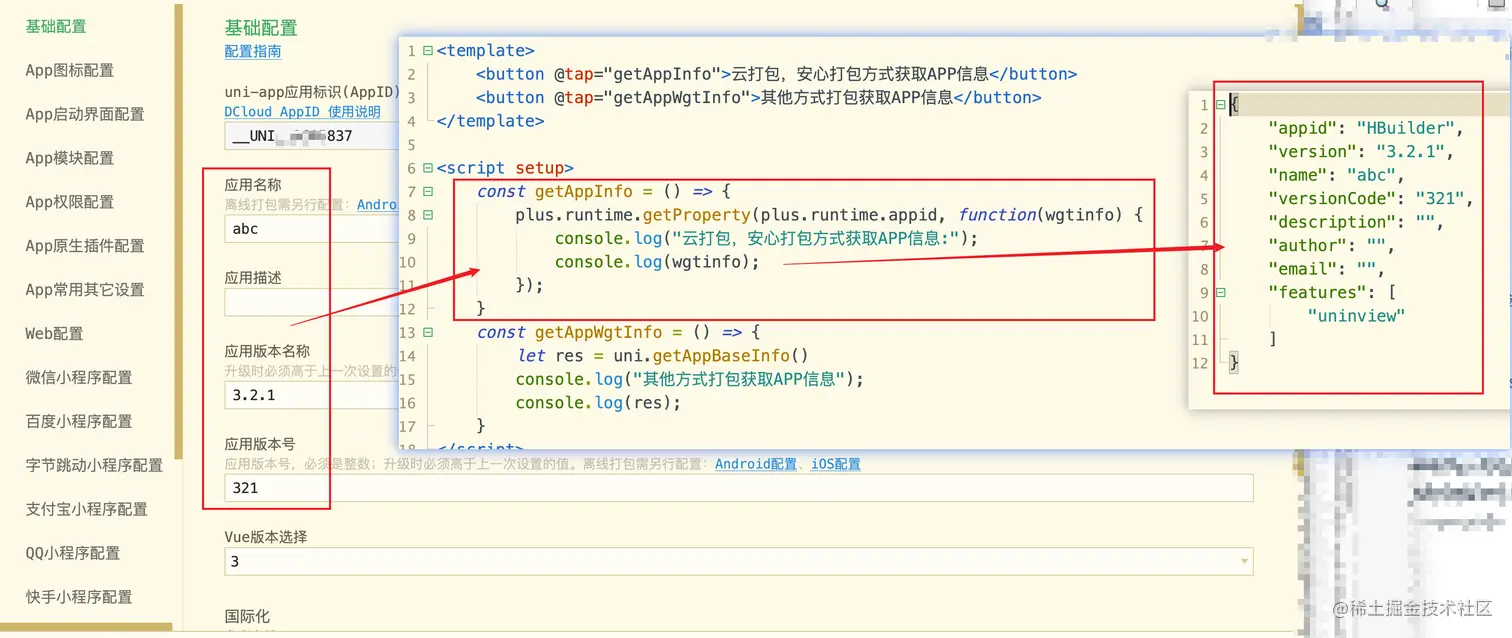Click the sidebar vertical scrollbar
Screen dimensions: 1512x638
(x=179, y=230)
